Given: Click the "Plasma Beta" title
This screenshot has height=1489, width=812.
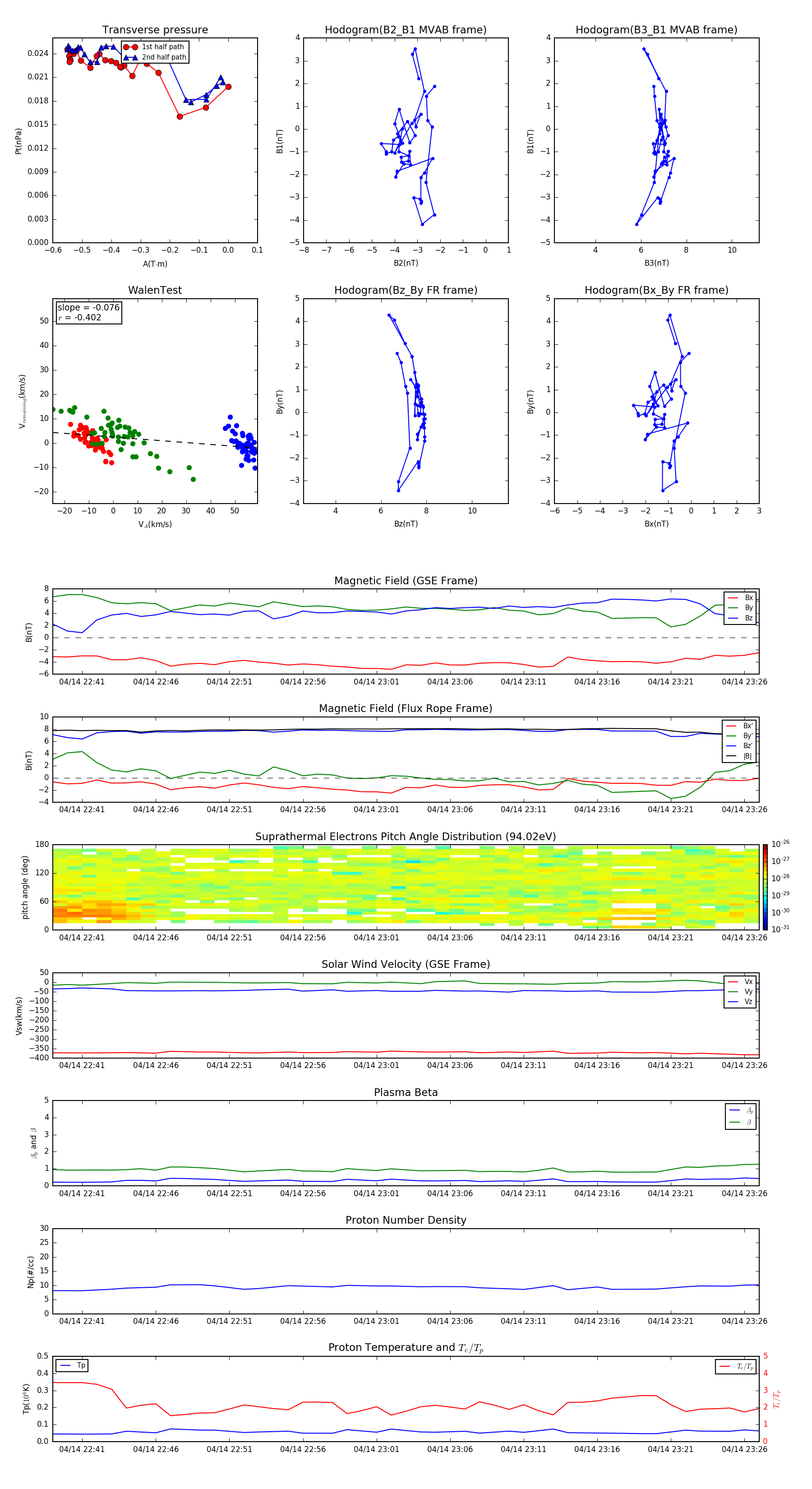Looking at the screenshot, I should (x=406, y=1092).
